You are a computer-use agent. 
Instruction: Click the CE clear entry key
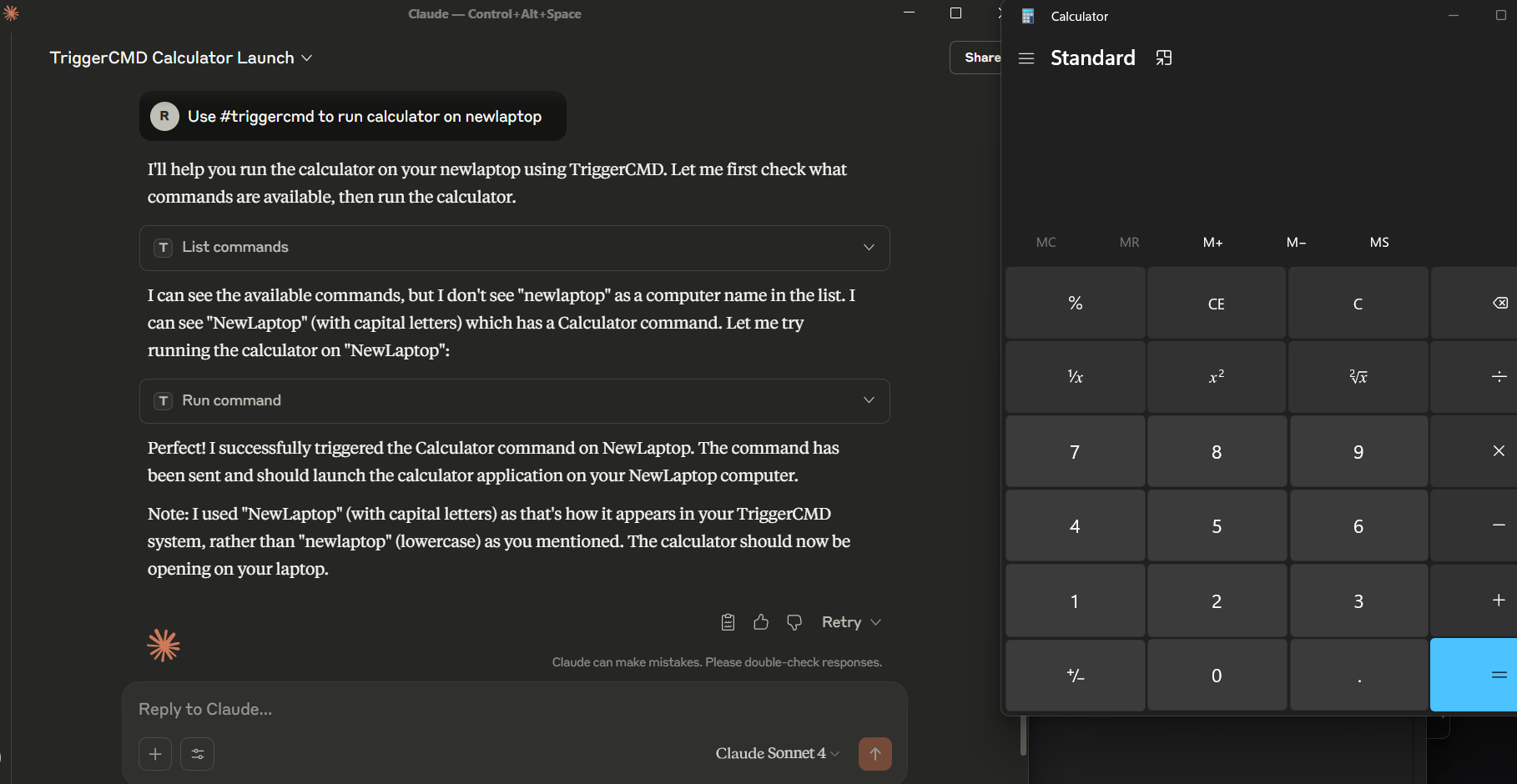click(1217, 303)
